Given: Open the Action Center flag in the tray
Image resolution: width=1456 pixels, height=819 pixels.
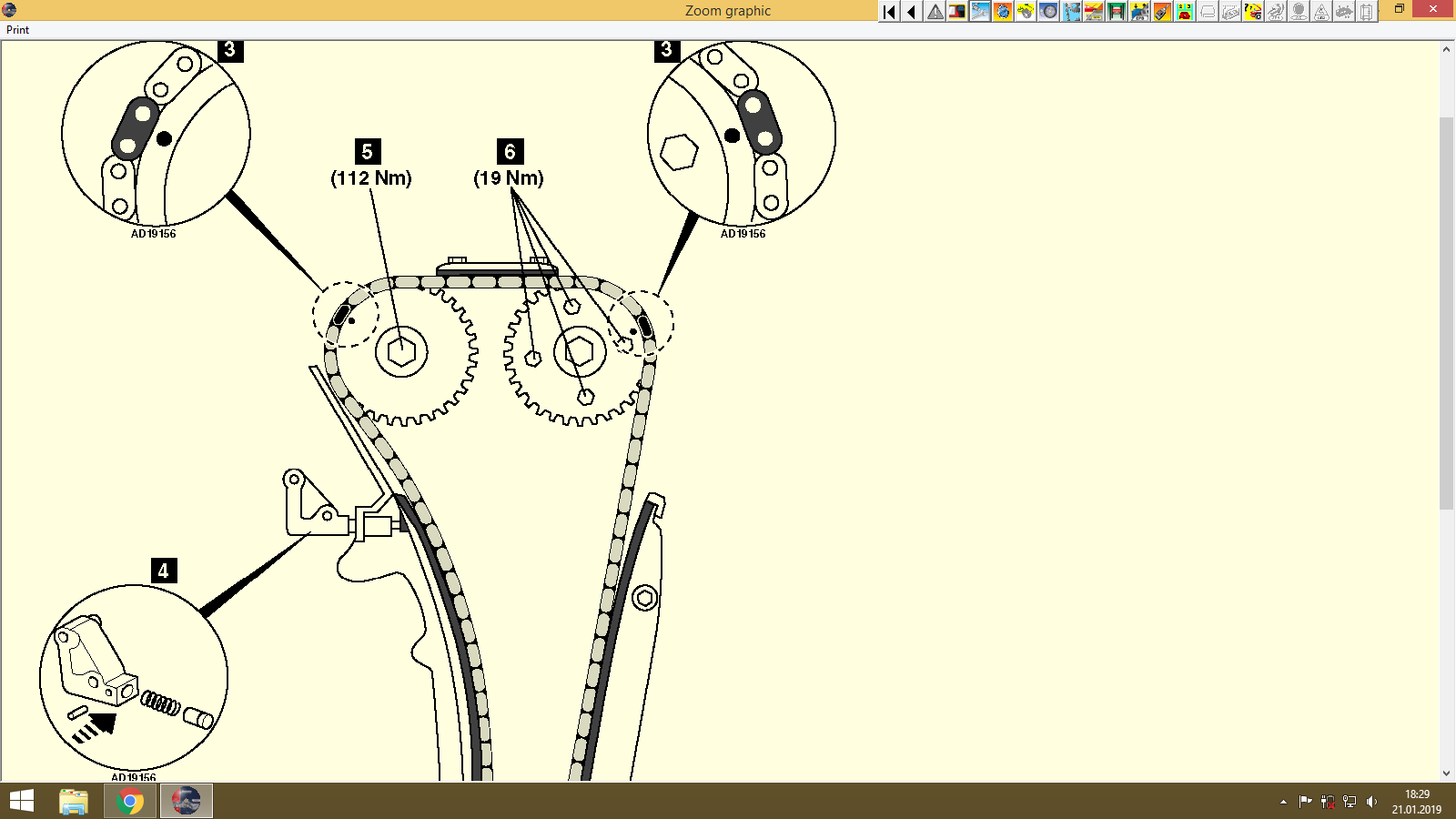Looking at the screenshot, I should [x=1303, y=802].
